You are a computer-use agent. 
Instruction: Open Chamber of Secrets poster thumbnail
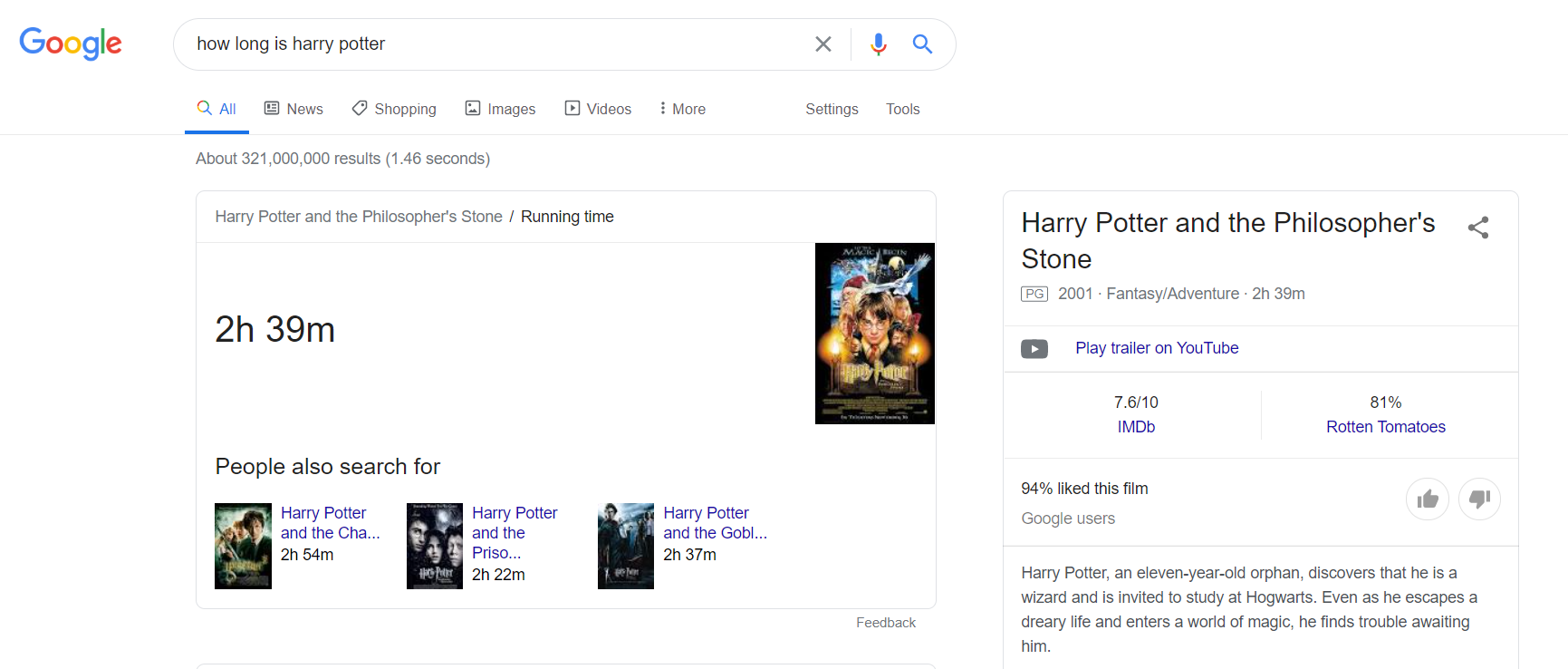pos(243,546)
